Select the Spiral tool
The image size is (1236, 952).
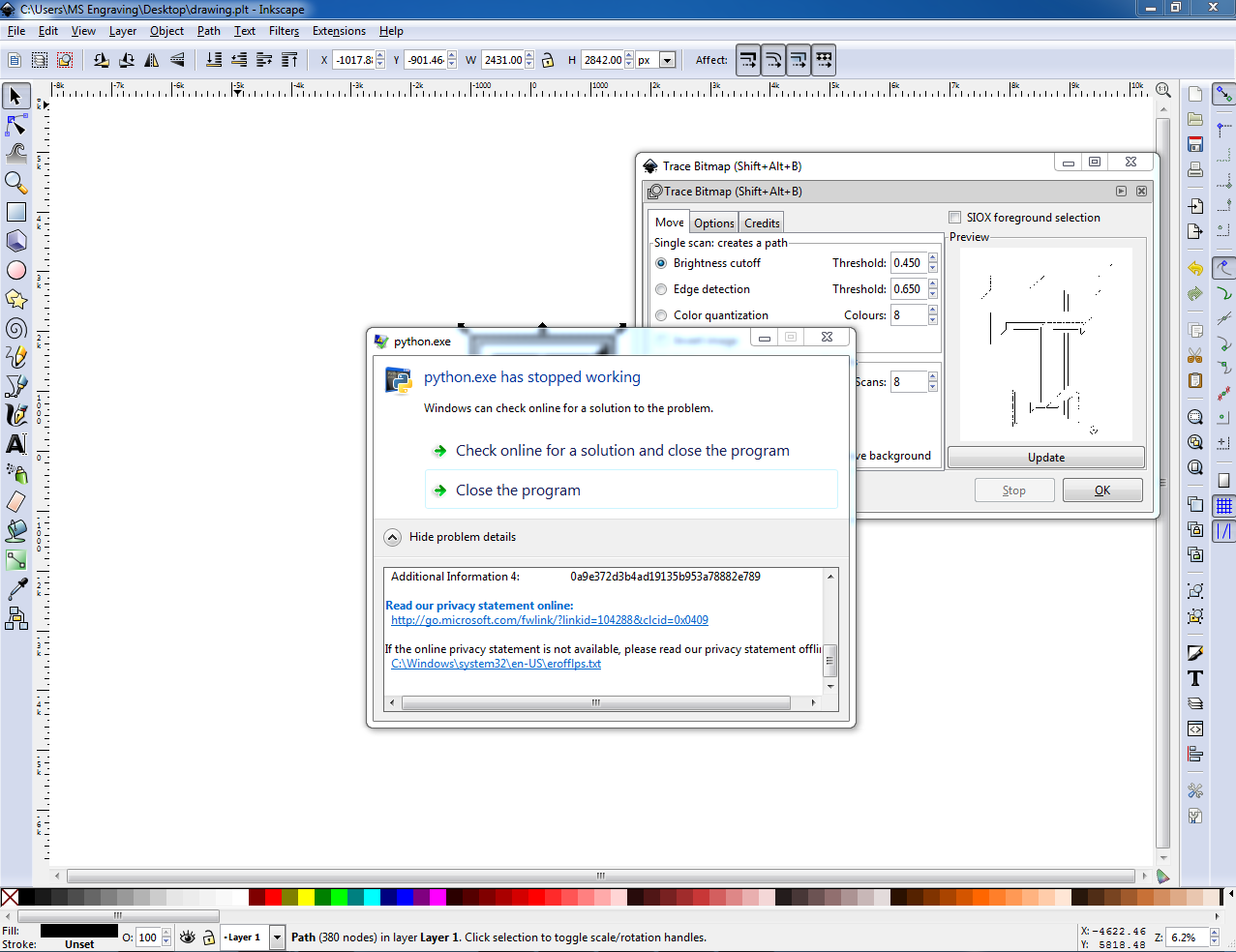[15, 327]
